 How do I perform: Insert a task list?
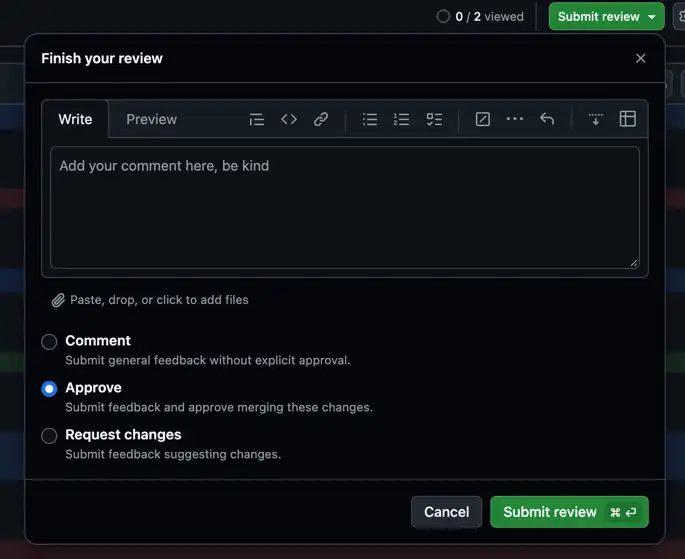(x=434, y=119)
